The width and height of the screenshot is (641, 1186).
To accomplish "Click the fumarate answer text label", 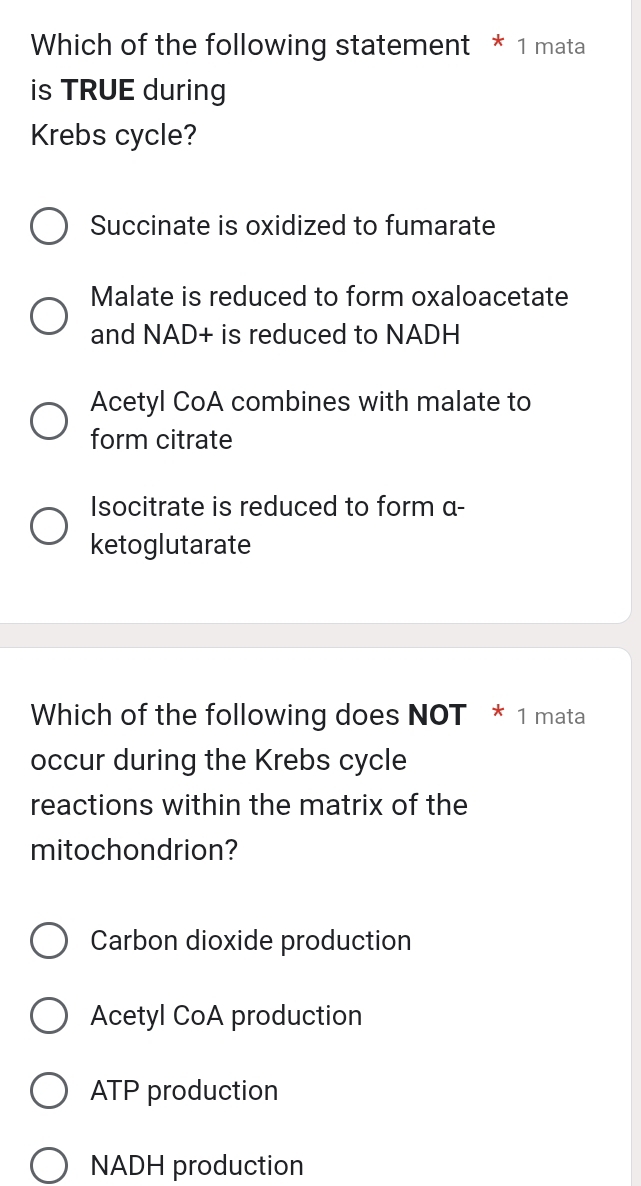I will coord(293,226).
